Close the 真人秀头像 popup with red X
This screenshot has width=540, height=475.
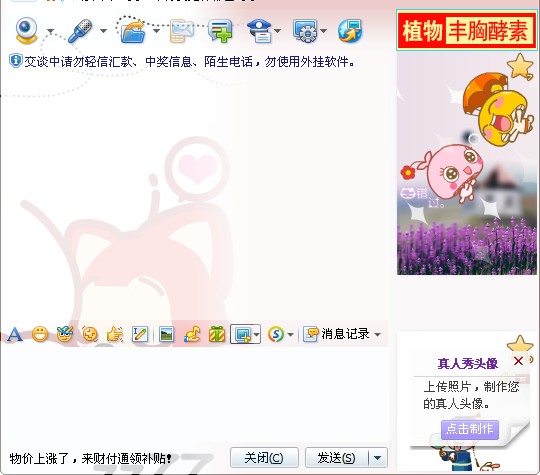tap(518, 361)
